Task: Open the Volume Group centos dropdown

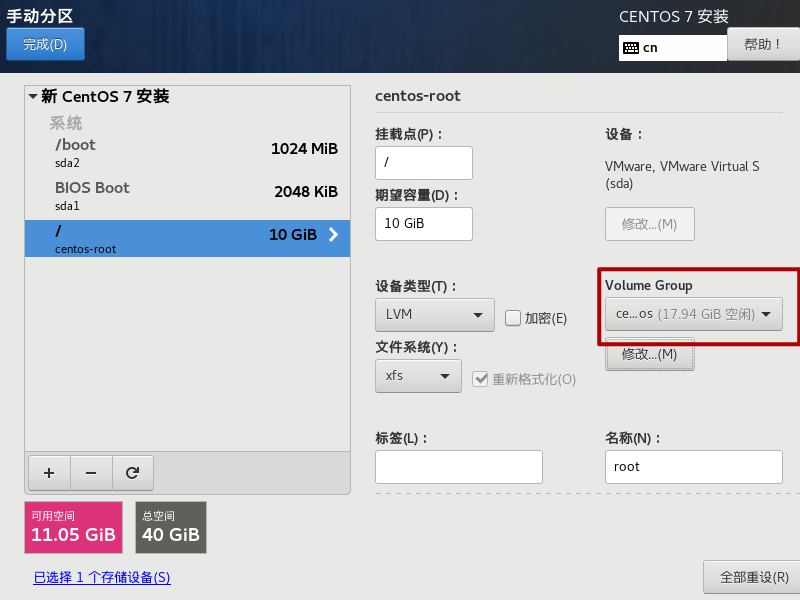Action: [x=693, y=314]
